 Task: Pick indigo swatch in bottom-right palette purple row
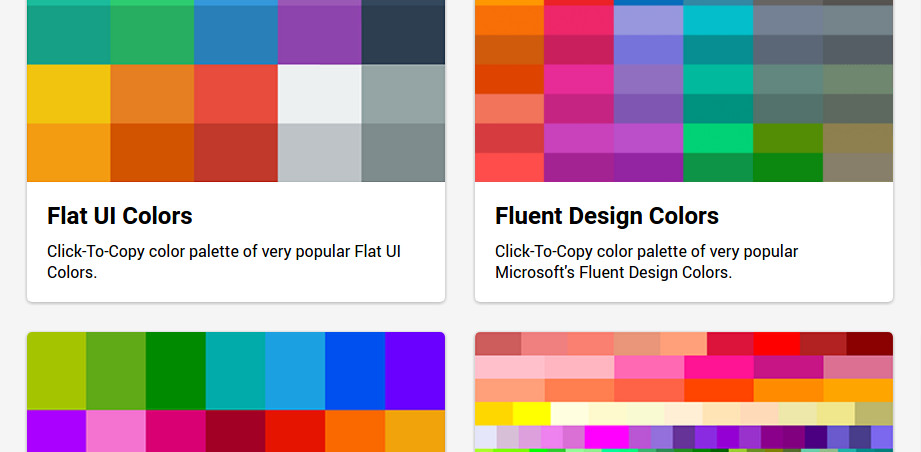click(x=816, y=437)
